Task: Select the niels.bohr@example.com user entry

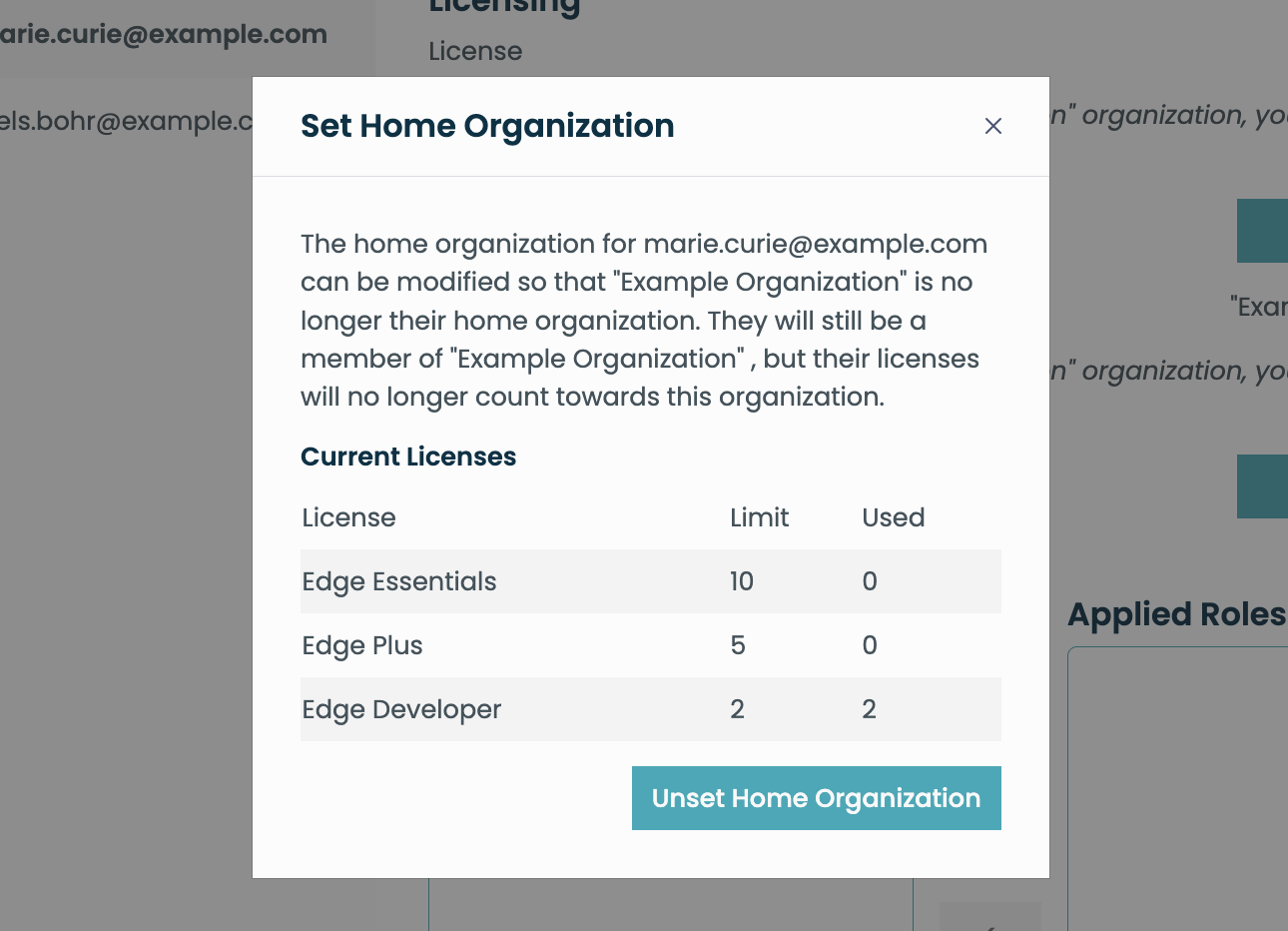Action: 126,121
